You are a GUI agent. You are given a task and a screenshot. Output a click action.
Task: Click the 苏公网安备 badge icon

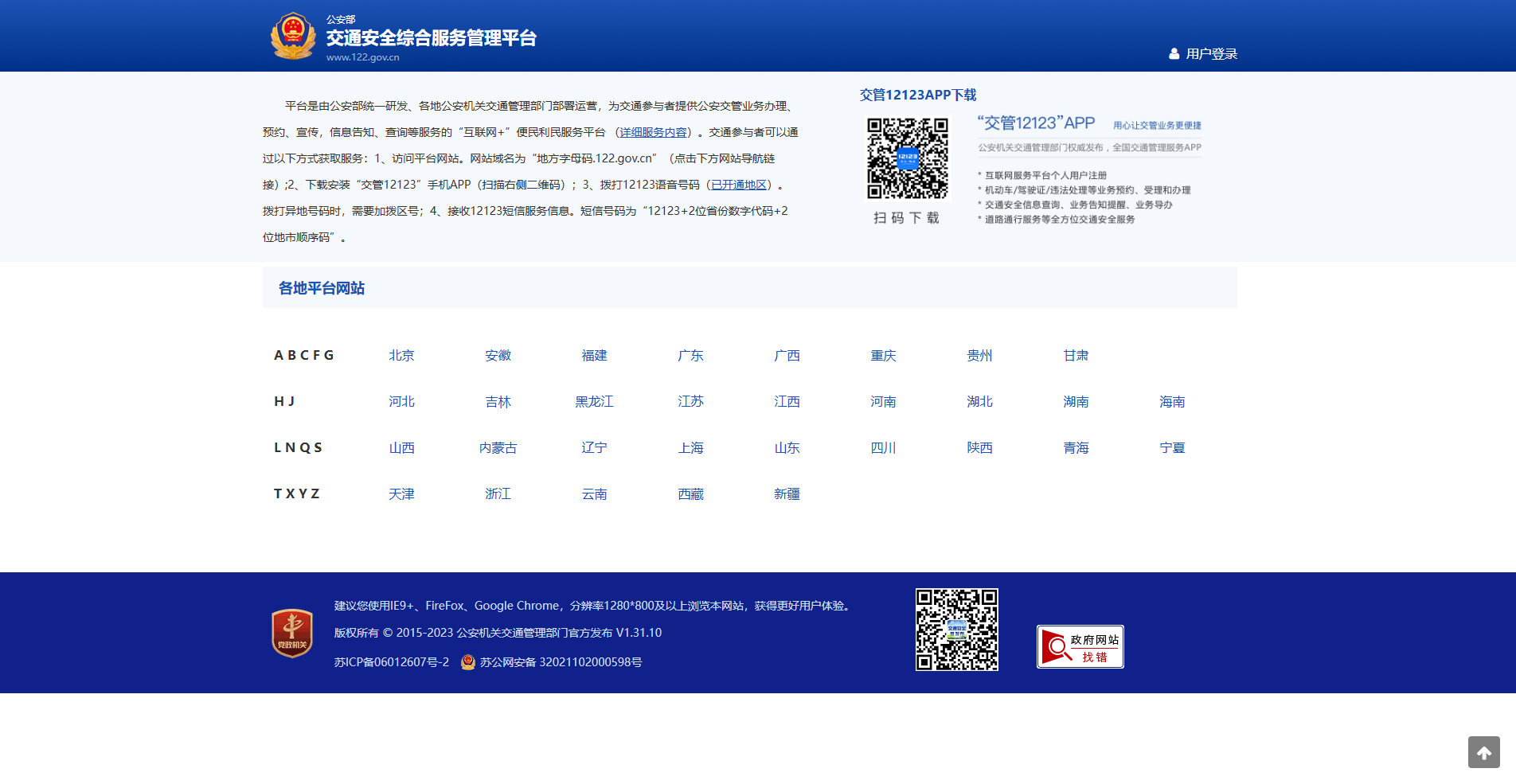[467, 661]
